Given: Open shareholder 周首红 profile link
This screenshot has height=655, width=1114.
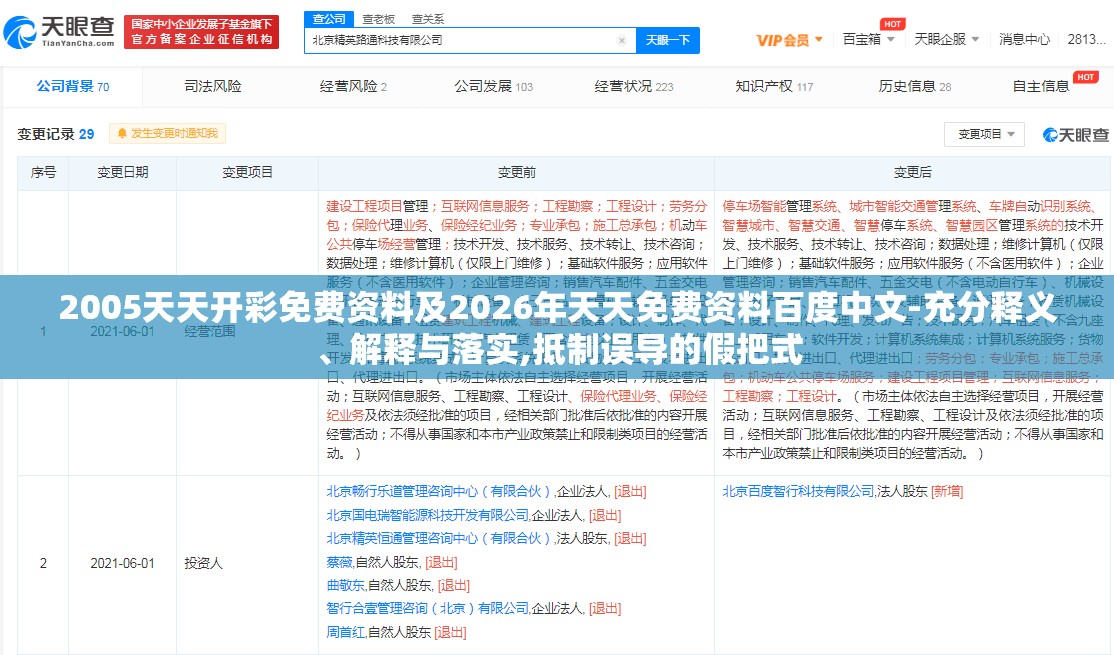Looking at the screenshot, I should point(345,632).
